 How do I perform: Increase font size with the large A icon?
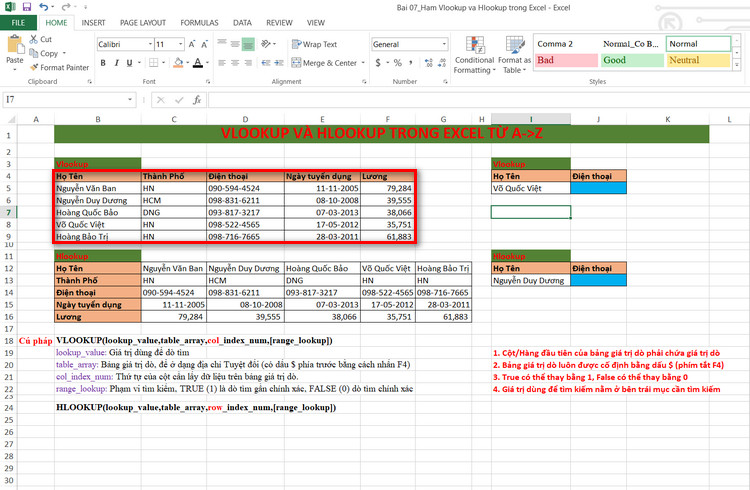click(191, 45)
